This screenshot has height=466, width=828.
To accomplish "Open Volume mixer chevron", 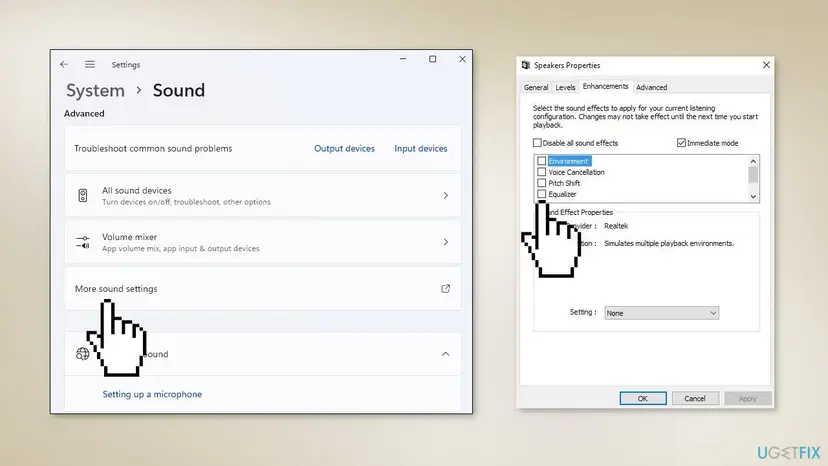I will 446,242.
